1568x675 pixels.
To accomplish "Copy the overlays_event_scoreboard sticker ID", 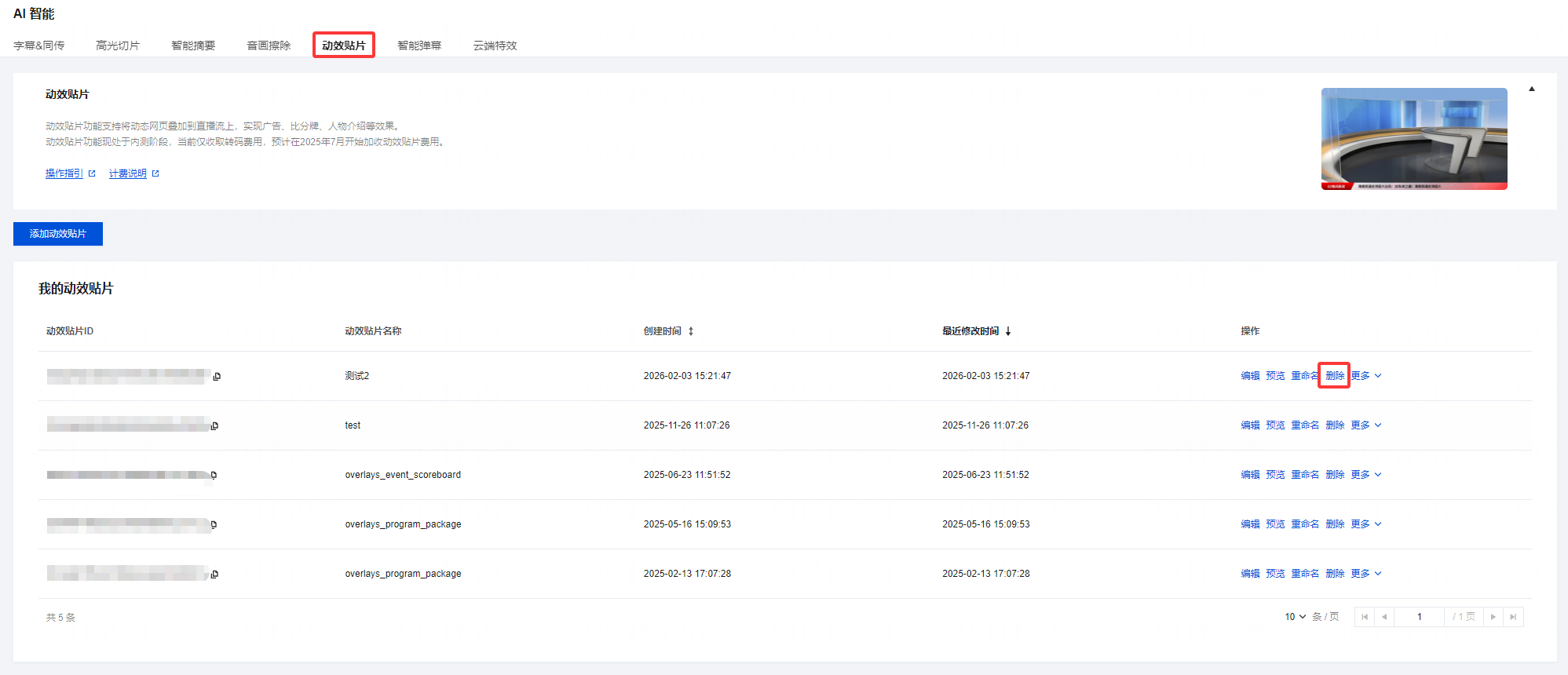I will (x=214, y=476).
